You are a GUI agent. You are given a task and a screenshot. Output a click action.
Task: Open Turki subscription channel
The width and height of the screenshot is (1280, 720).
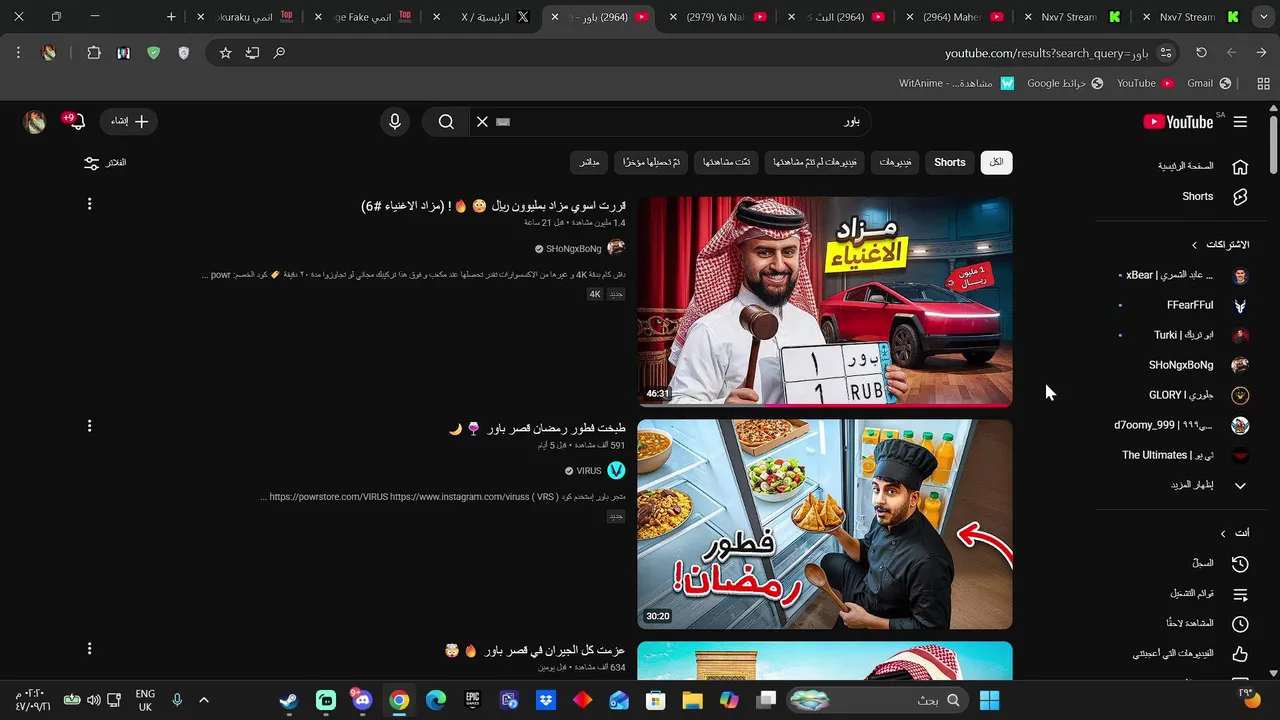tap(1184, 336)
